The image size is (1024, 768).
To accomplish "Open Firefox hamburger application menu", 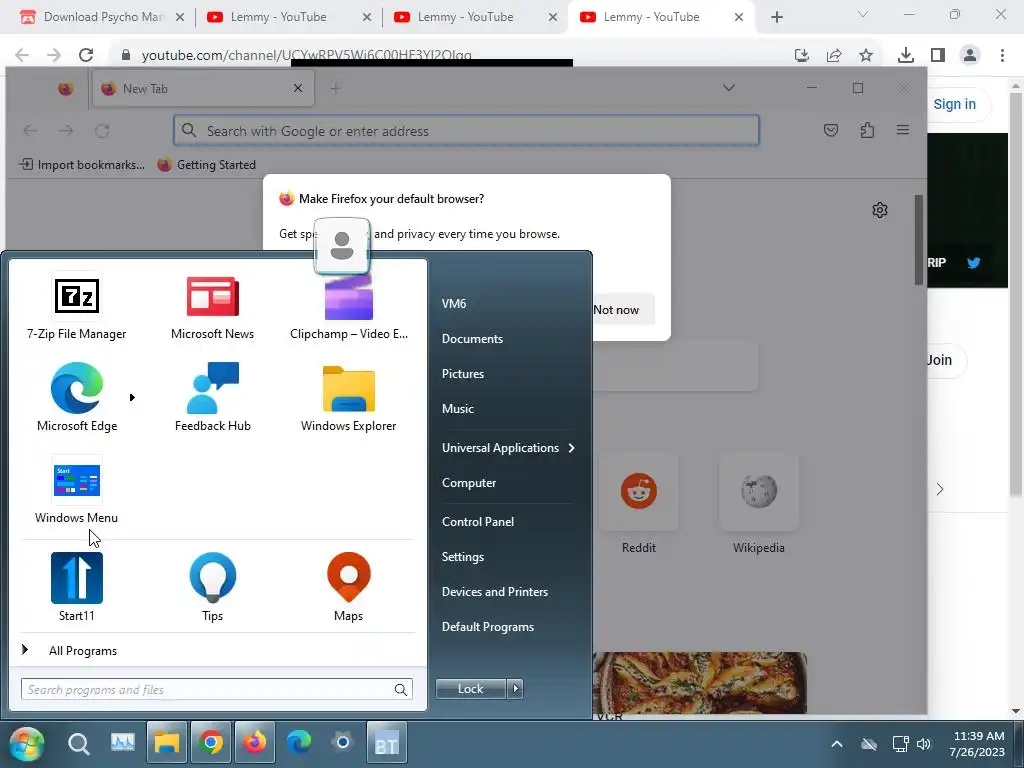I will (x=903, y=130).
